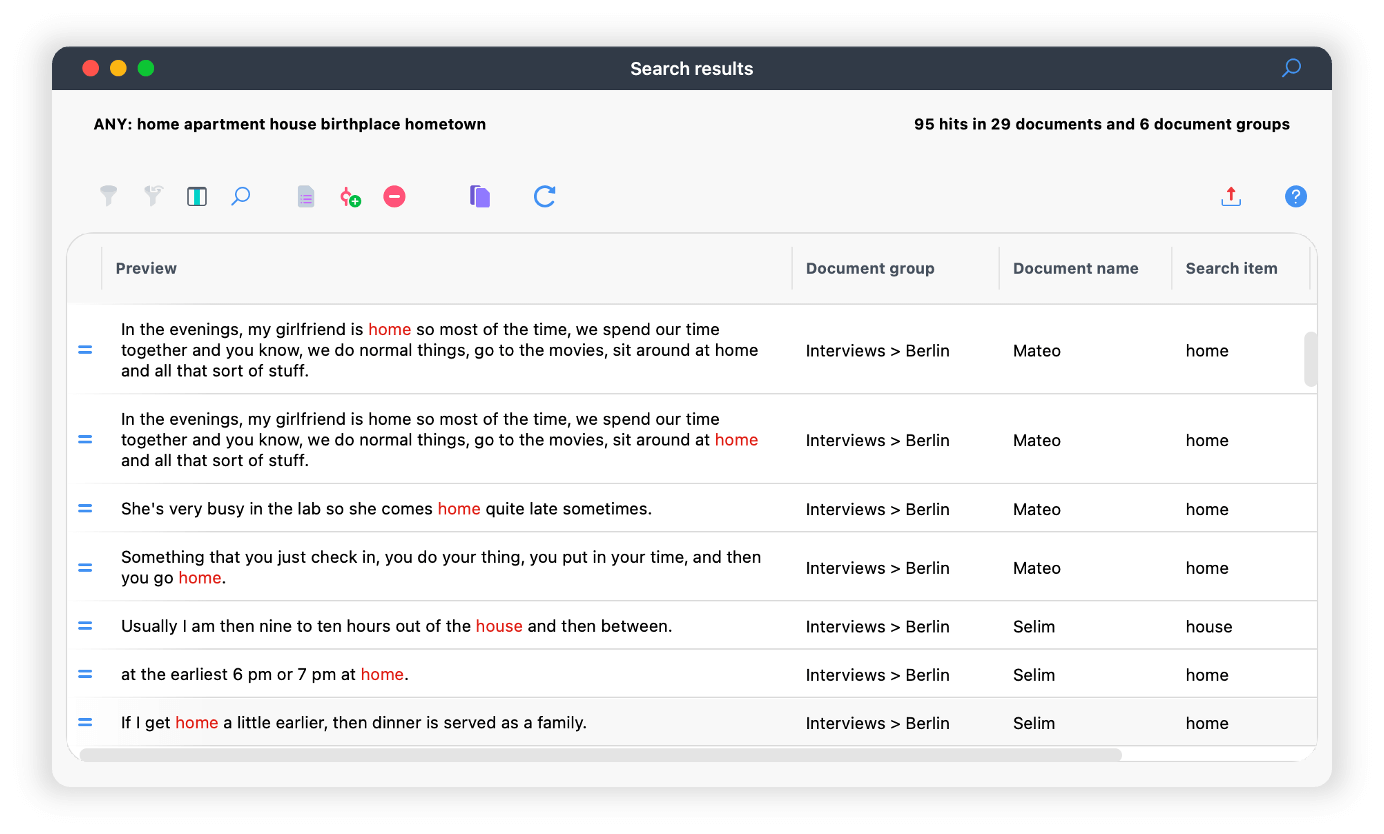Click row marker for second Mateo girlfriend row
1384x834 pixels.
click(x=85, y=440)
